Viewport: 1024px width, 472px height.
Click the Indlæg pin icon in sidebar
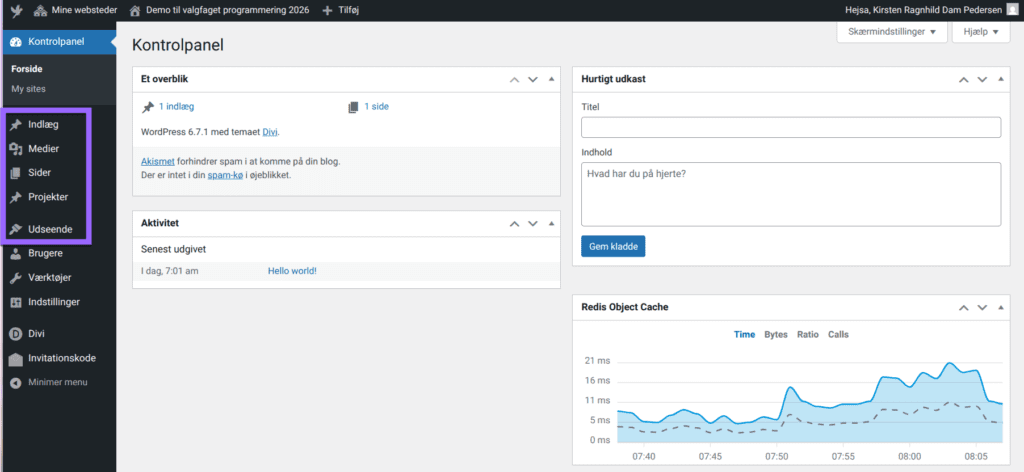pyautogui.click(x=15, y=125)
